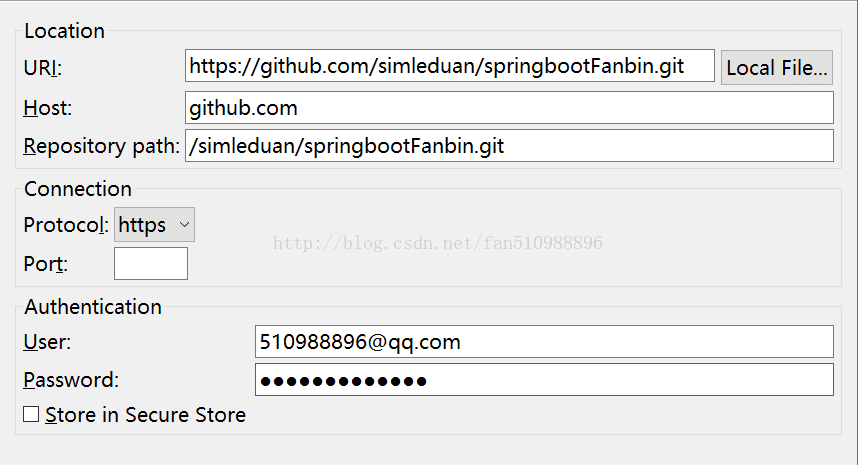Click the Authentication group heading
Viewport: 858px width, 465px height.
click(x=93, y=307)
